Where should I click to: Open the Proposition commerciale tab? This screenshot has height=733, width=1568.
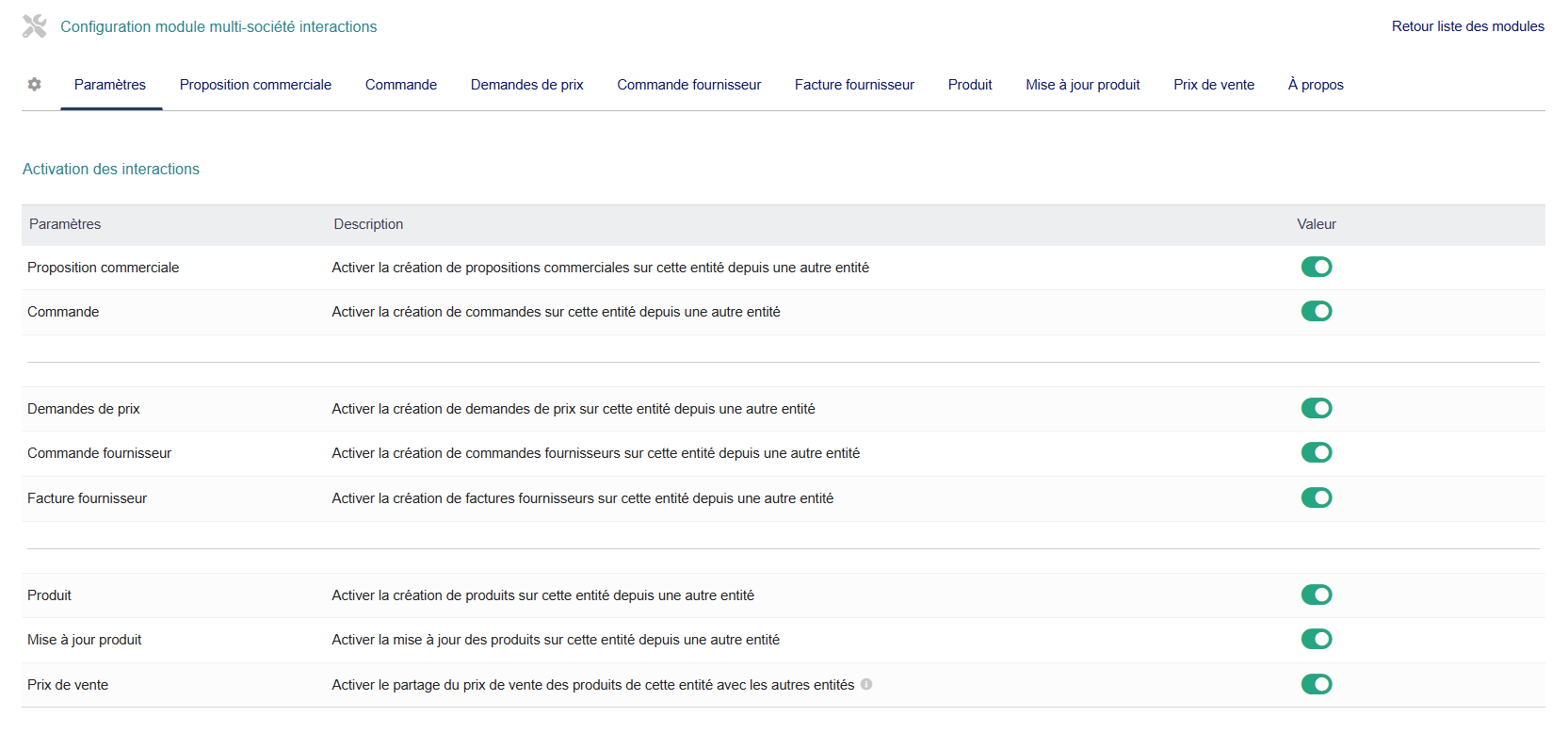pyautogui.click(x=255, y=85)
